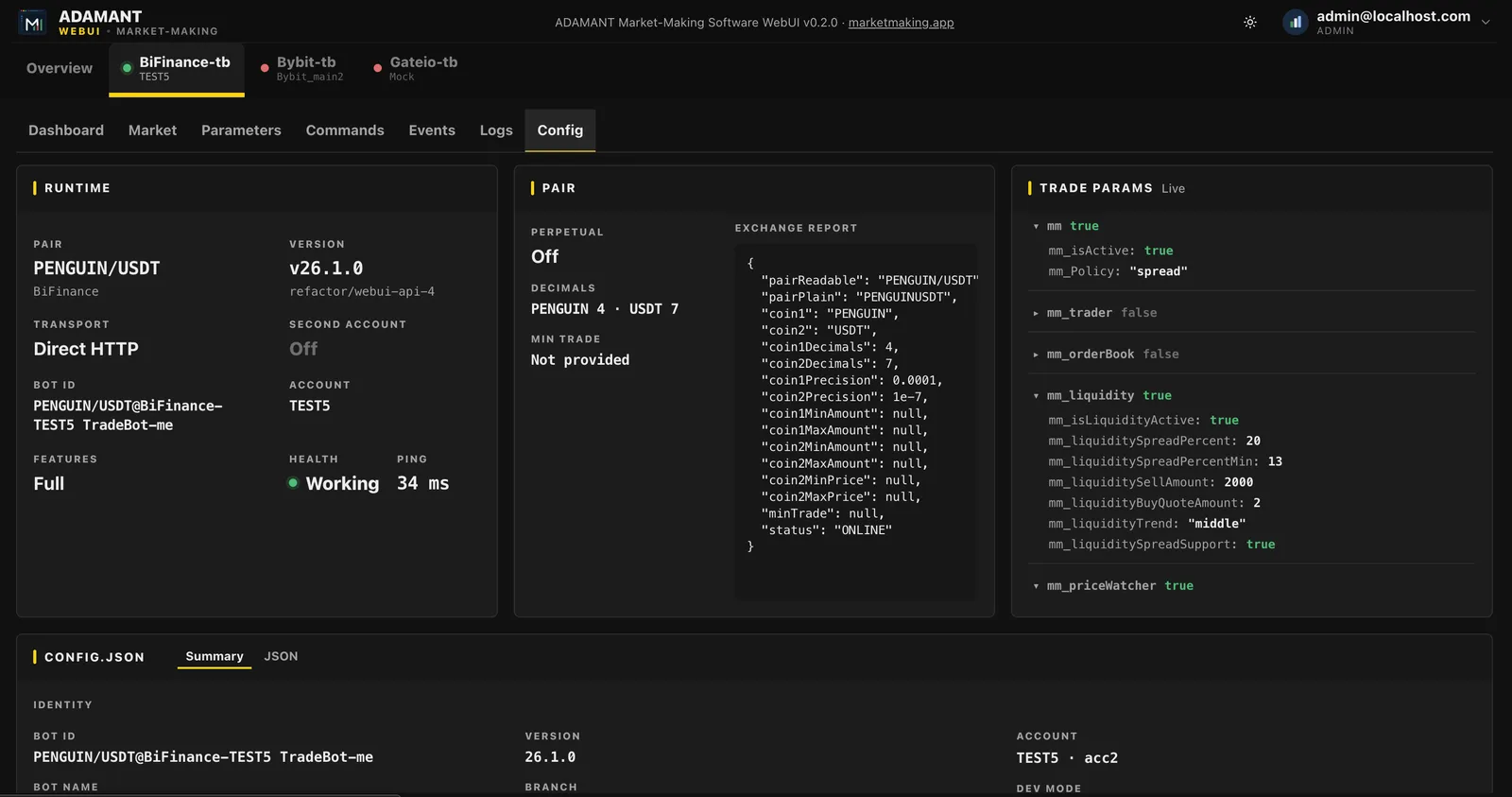Click the green Working health indicator dot
This screenshot has height=797, width=1512.
pos(293,483)
